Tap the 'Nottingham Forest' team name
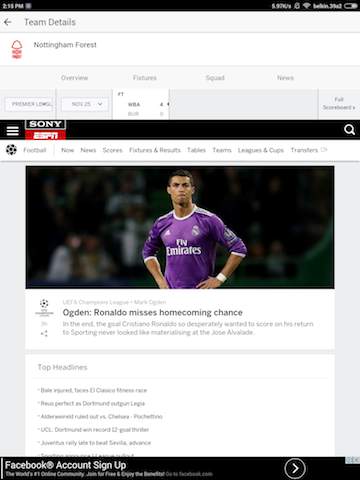This screenshot has width=360, height=480. (x=65, y=45)
